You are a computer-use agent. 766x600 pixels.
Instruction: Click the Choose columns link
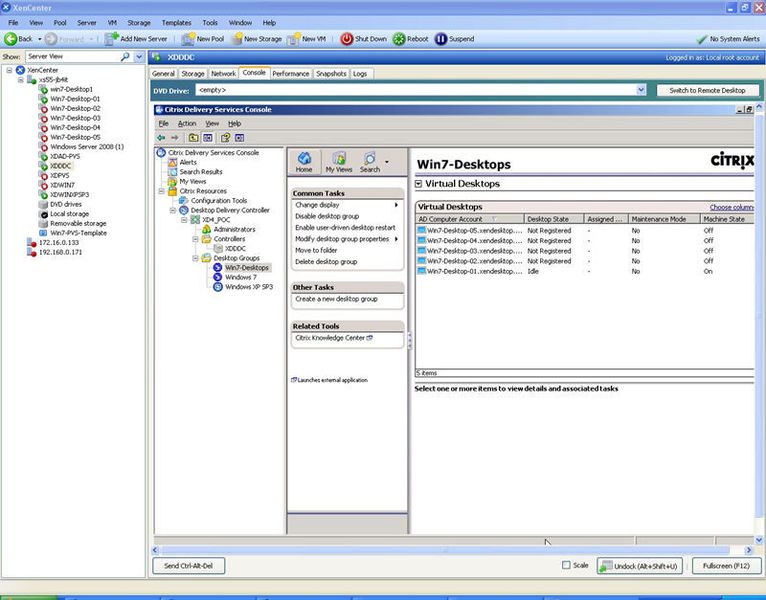(x=731, y=207)
